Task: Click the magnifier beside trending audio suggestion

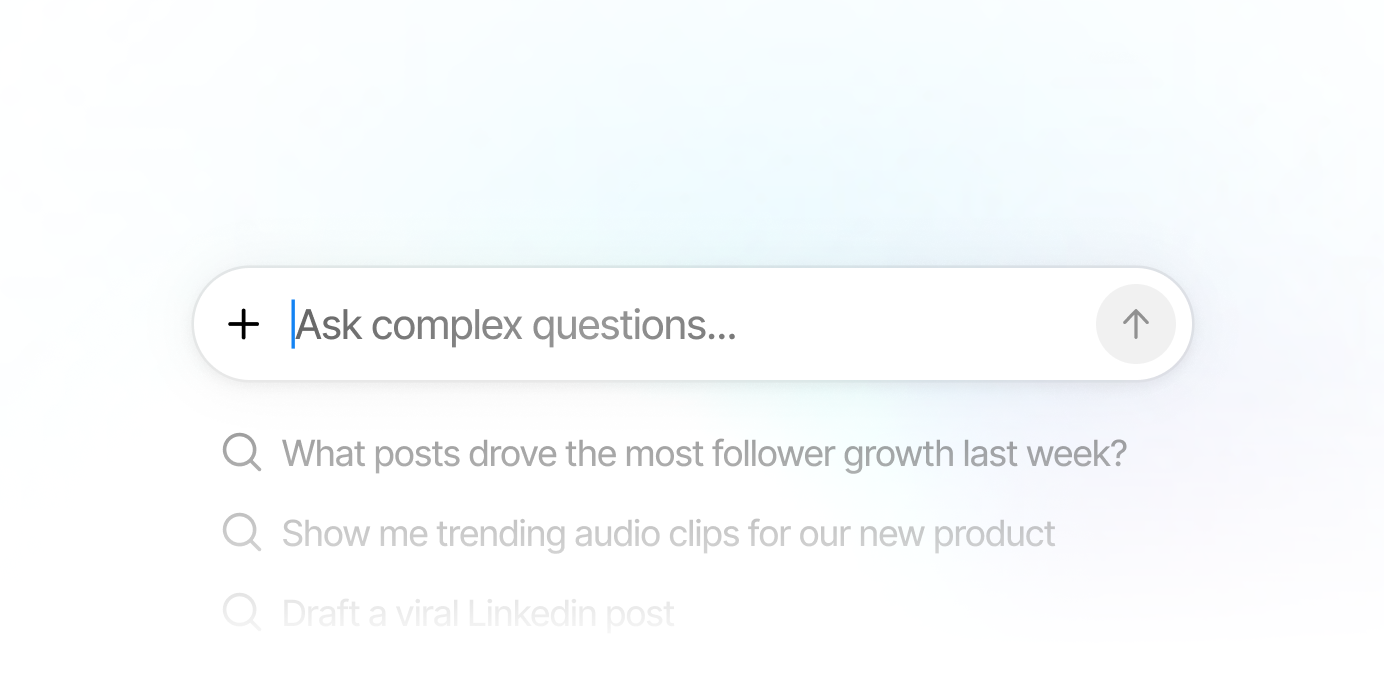Action: click(241, 532)
